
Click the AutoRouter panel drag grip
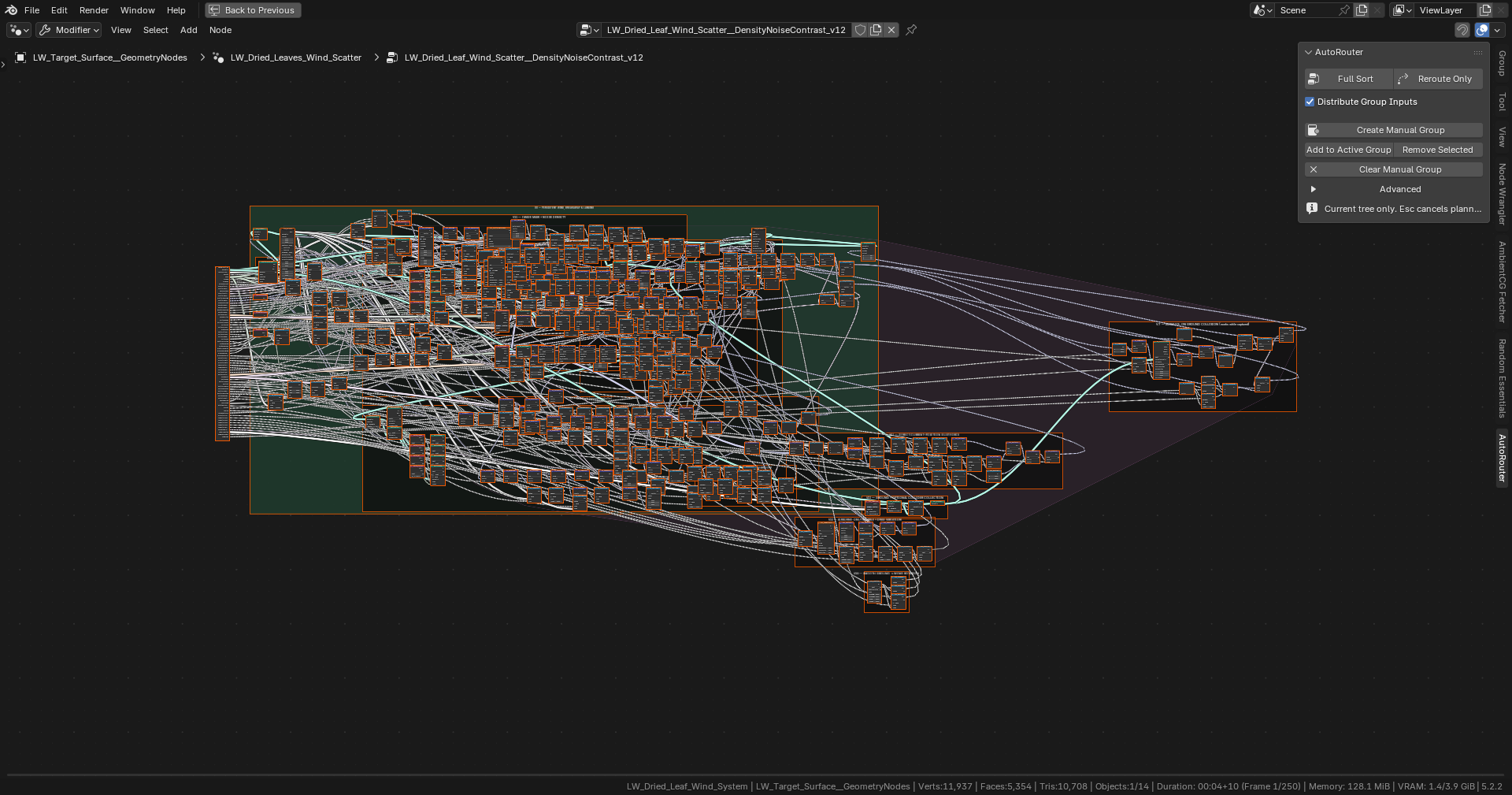[1478, 52]
